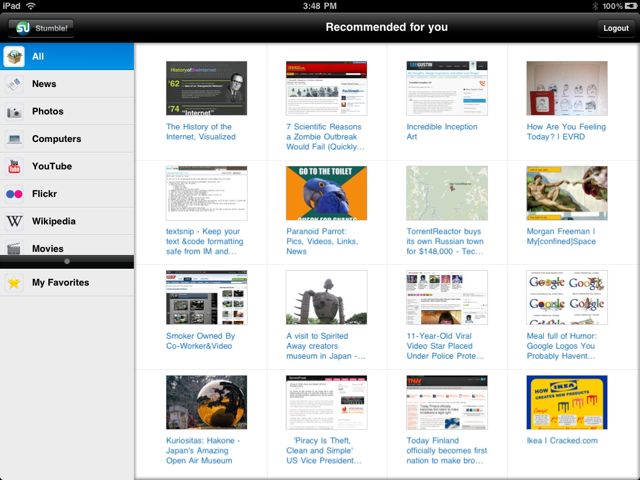Click the Logout button
The image size is (640, 480).
pyautogui.click(x=616, y=28)
